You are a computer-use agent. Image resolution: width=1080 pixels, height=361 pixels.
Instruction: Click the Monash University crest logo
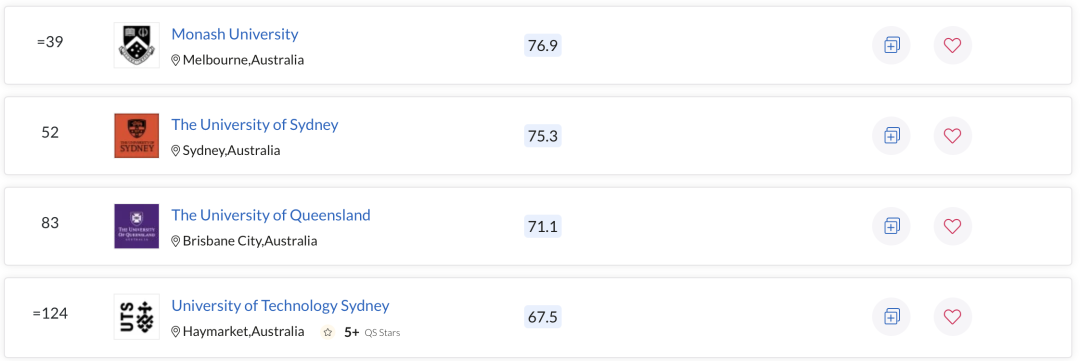pyautogui.click(x=136, y=45)
